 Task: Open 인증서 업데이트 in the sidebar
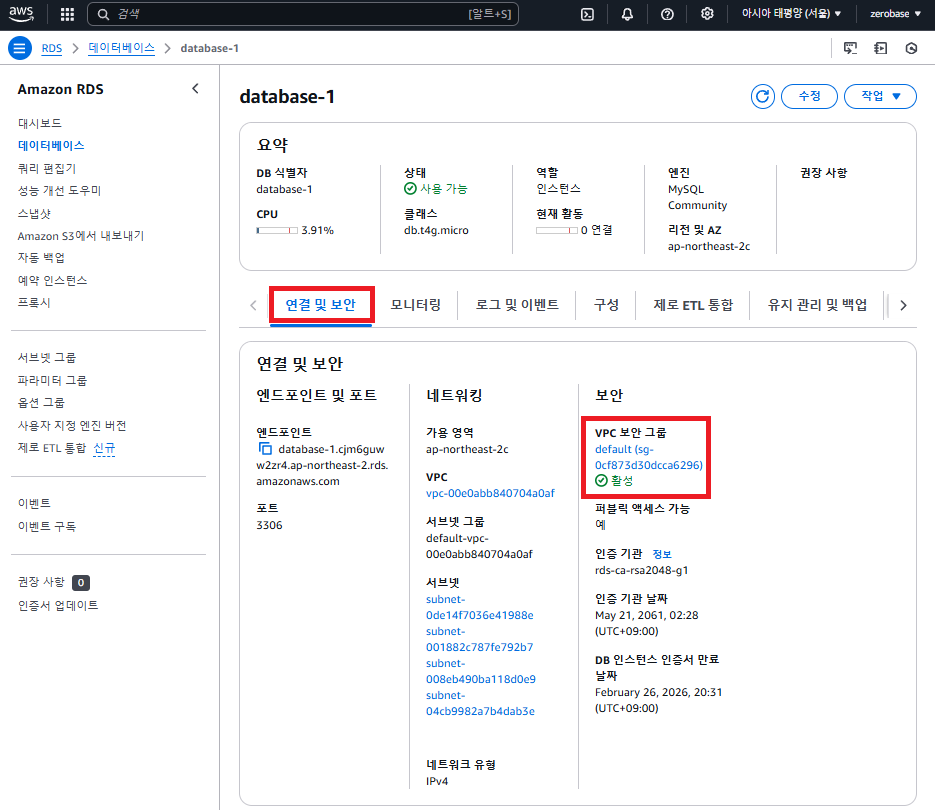tap(58, 605)
